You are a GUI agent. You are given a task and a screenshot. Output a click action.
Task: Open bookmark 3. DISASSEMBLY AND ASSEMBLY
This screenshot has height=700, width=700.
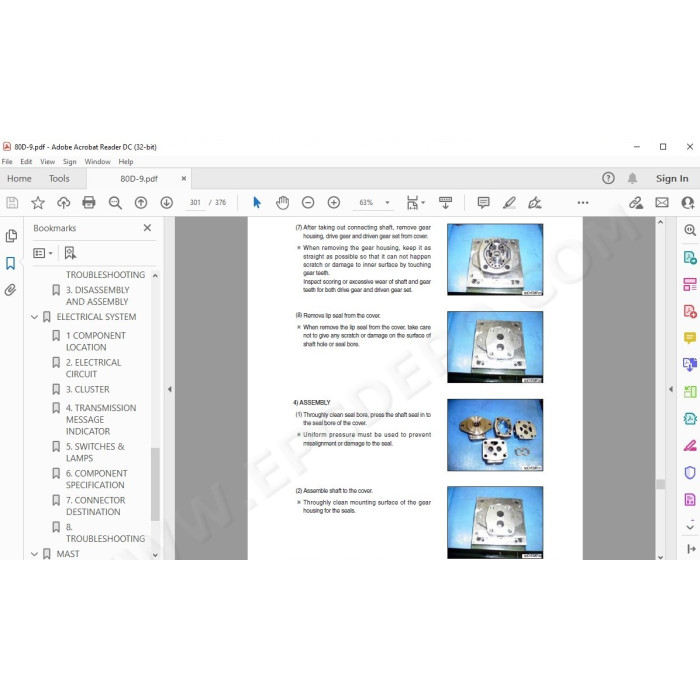[x=98, y=296]
